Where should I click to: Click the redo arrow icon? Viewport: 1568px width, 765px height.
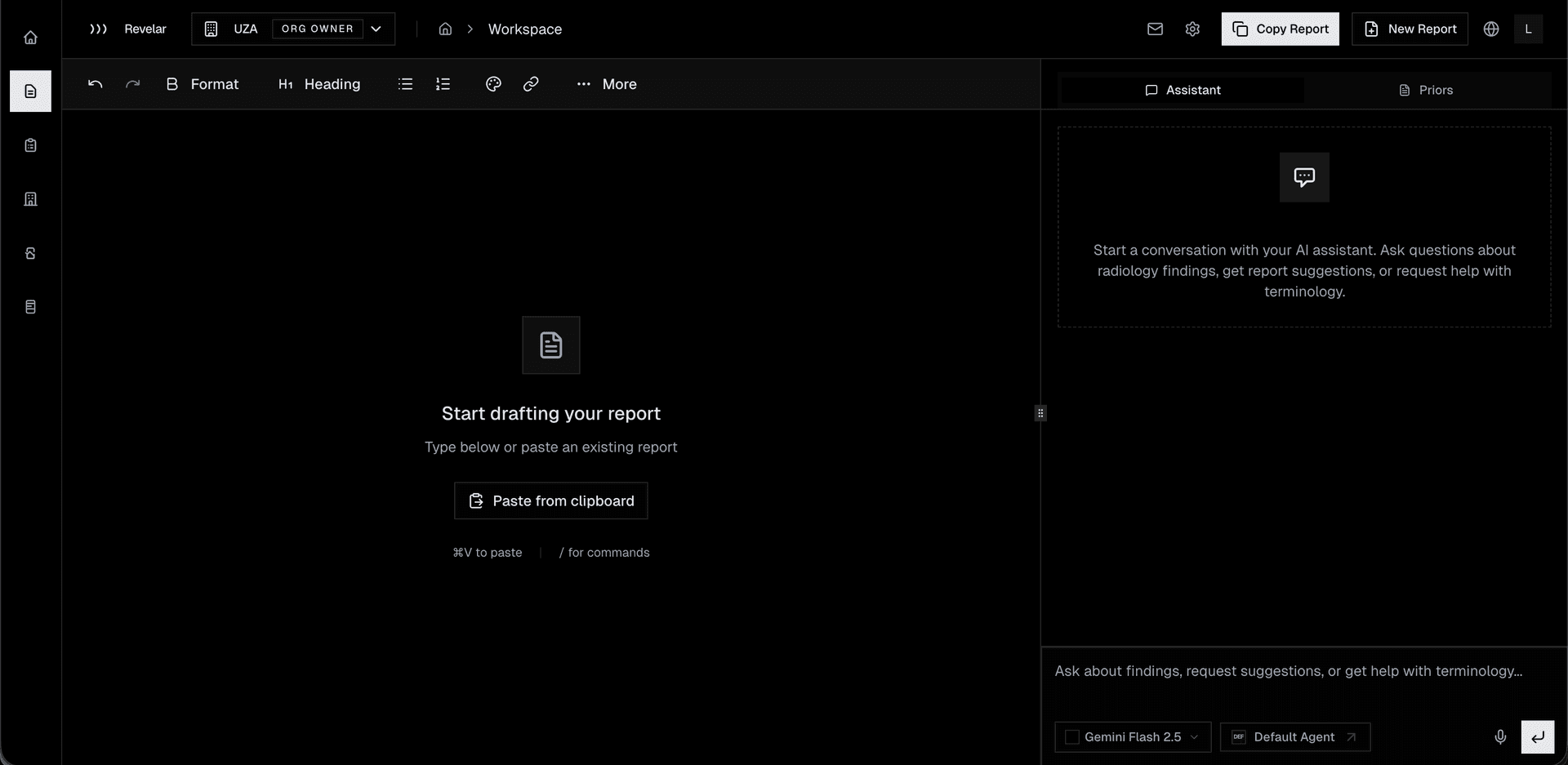pyautogui.click(x=132, y=84)
